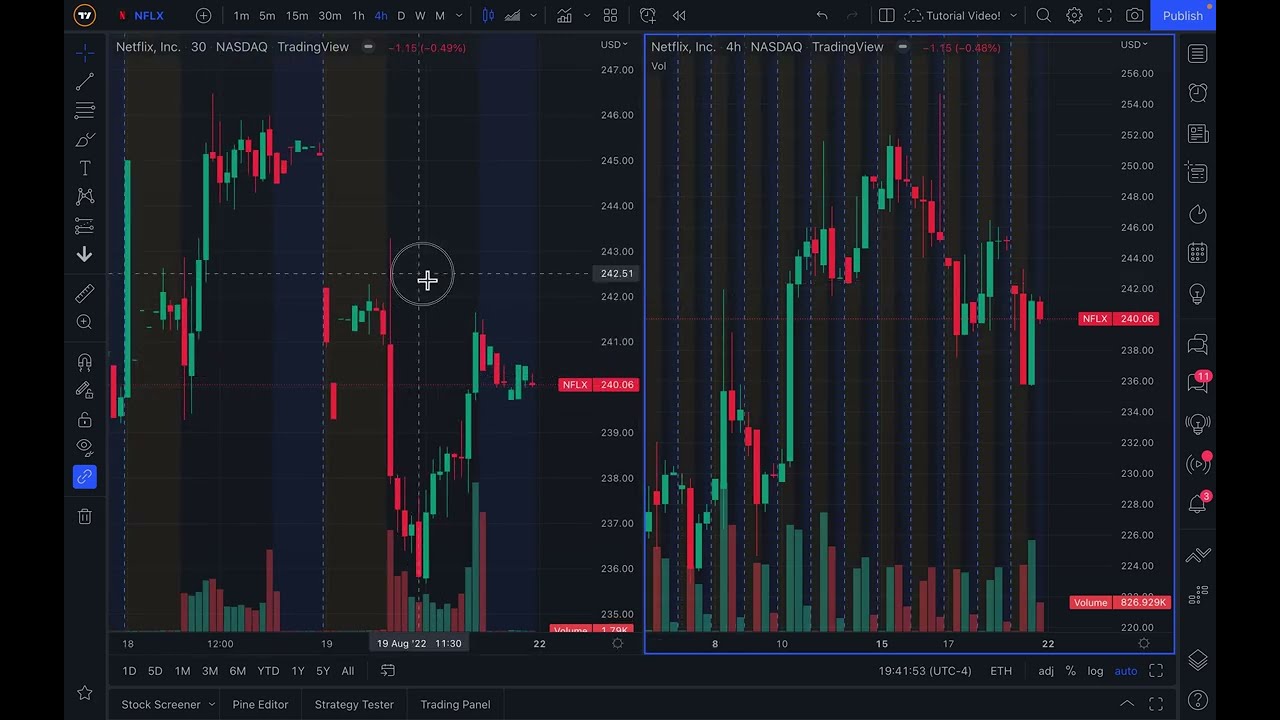Toggle adj price adjustment

point(1046,671)
